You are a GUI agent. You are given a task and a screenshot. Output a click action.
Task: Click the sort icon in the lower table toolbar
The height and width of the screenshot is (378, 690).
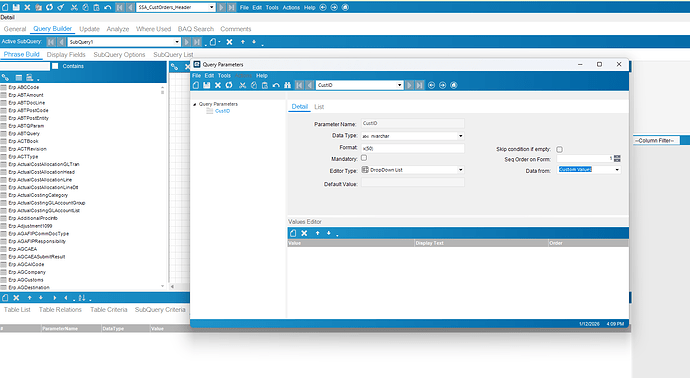pyautogui.click(x=82, y=298)
